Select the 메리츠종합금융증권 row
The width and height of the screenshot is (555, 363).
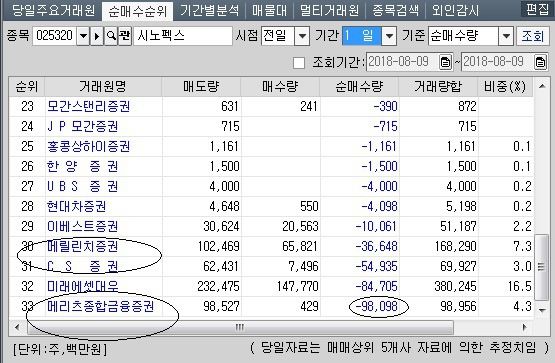point(271,306)
